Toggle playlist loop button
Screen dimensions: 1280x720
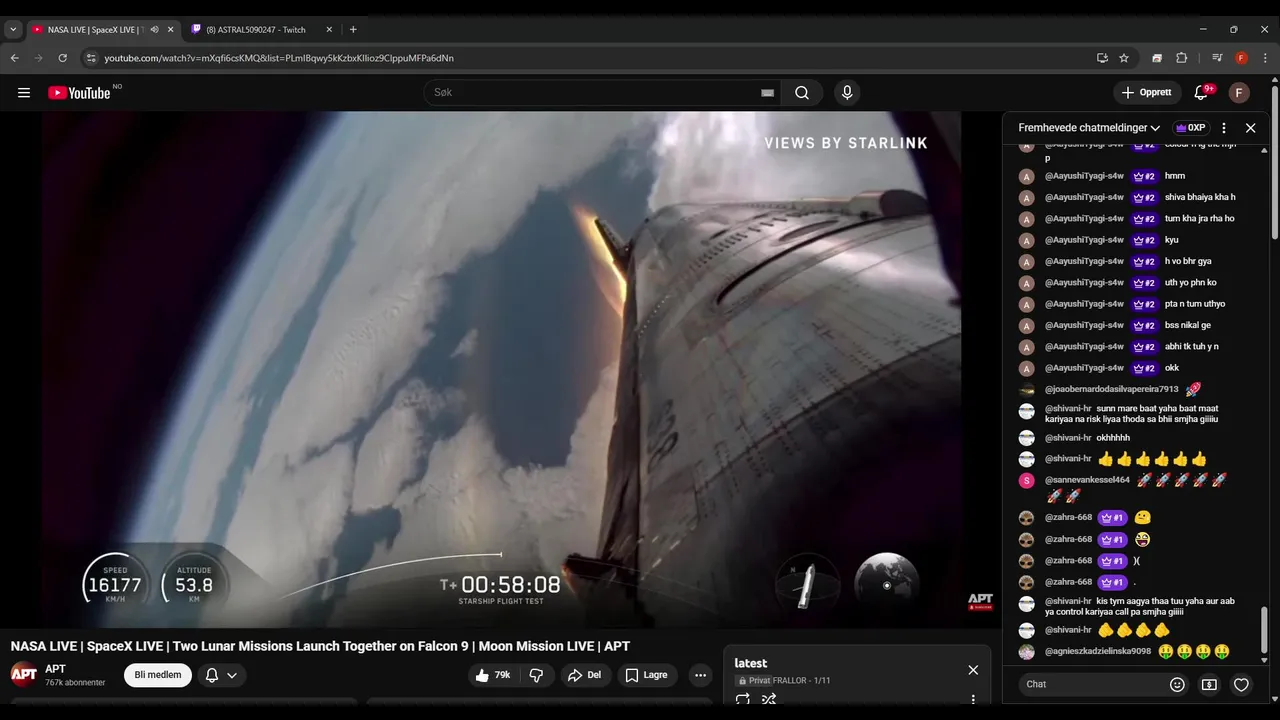point(743,699)
